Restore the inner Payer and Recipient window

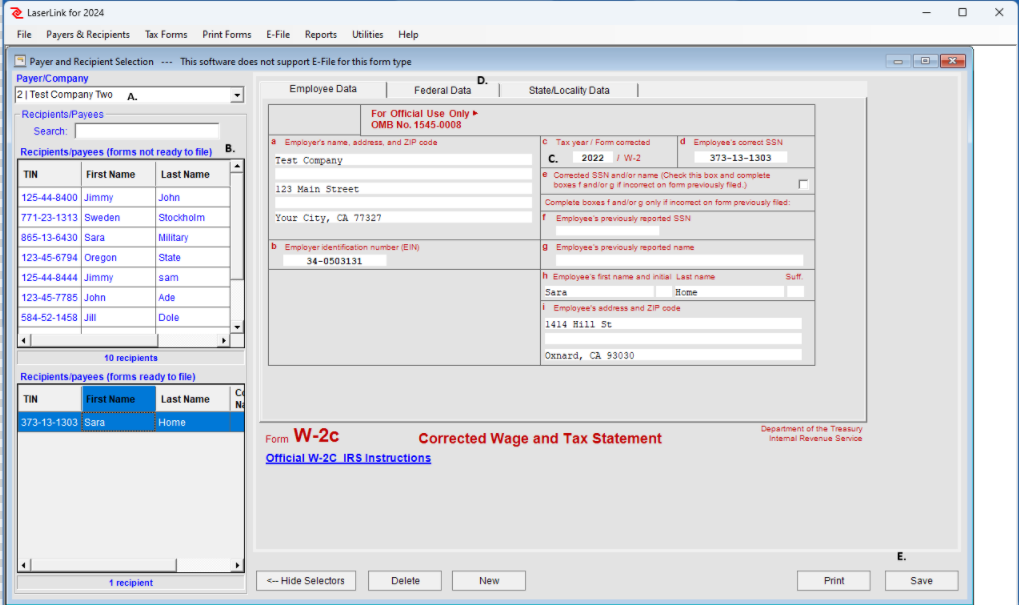[x=925, y=61]
